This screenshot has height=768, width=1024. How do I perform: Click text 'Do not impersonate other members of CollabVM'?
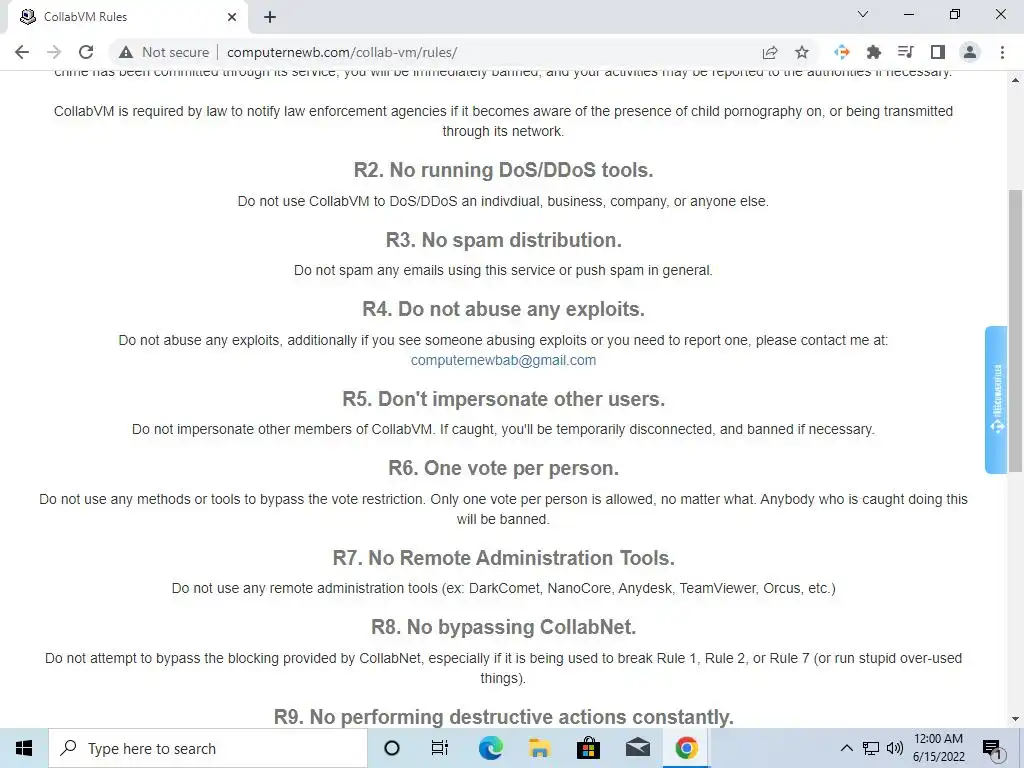pyautogui.click(x=282, y=430)
